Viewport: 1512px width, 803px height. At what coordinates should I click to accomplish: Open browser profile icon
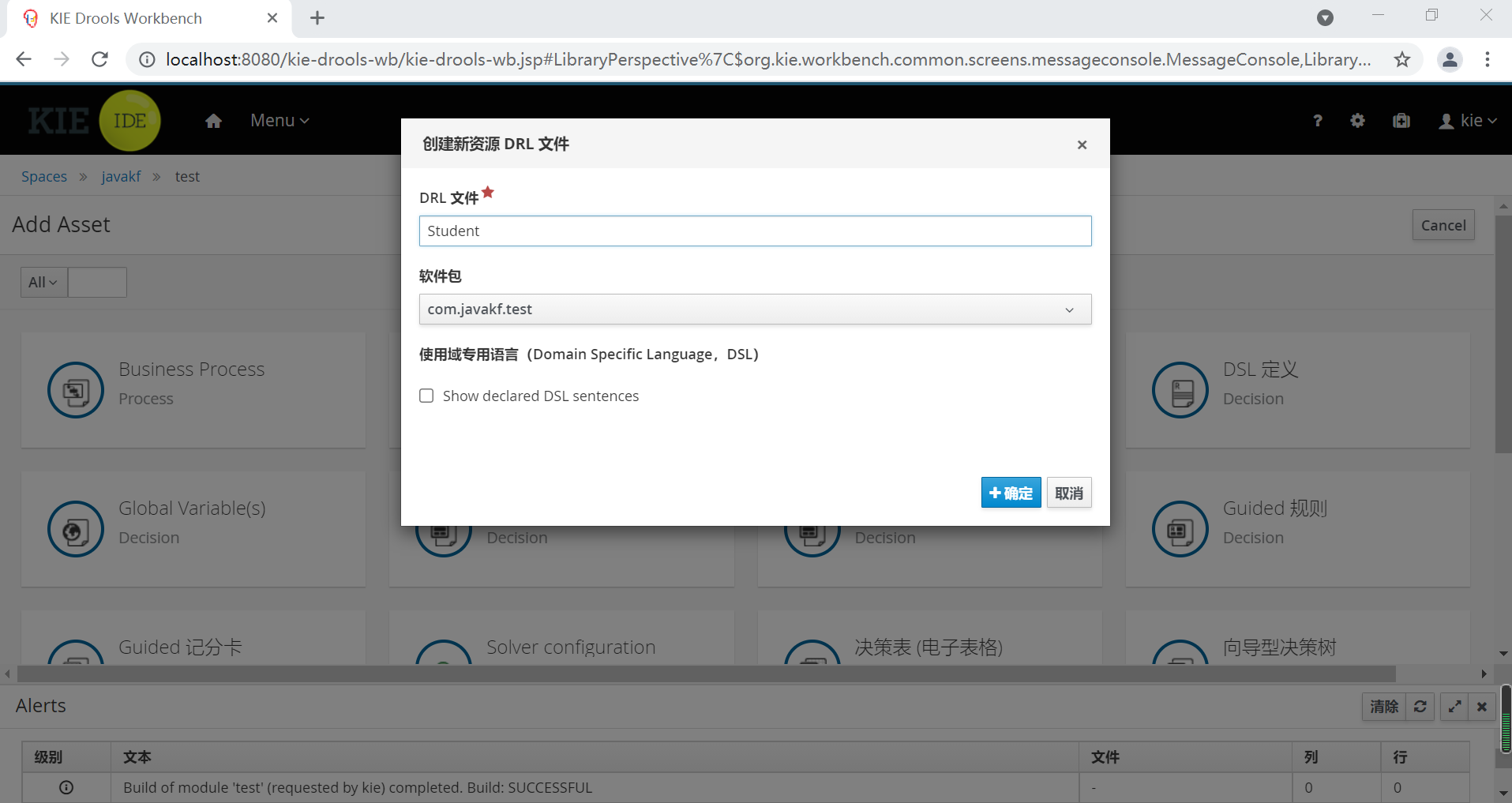click(1450, 59)
